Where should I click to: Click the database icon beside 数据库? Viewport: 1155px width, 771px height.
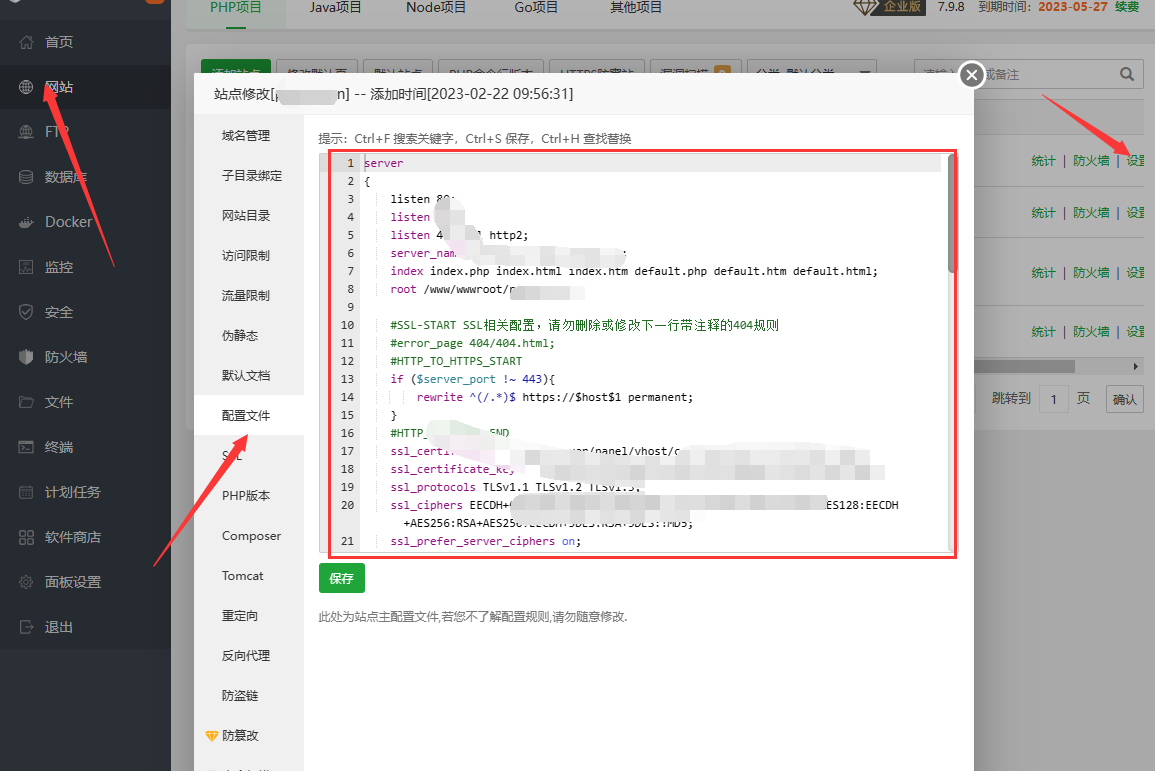26,177
